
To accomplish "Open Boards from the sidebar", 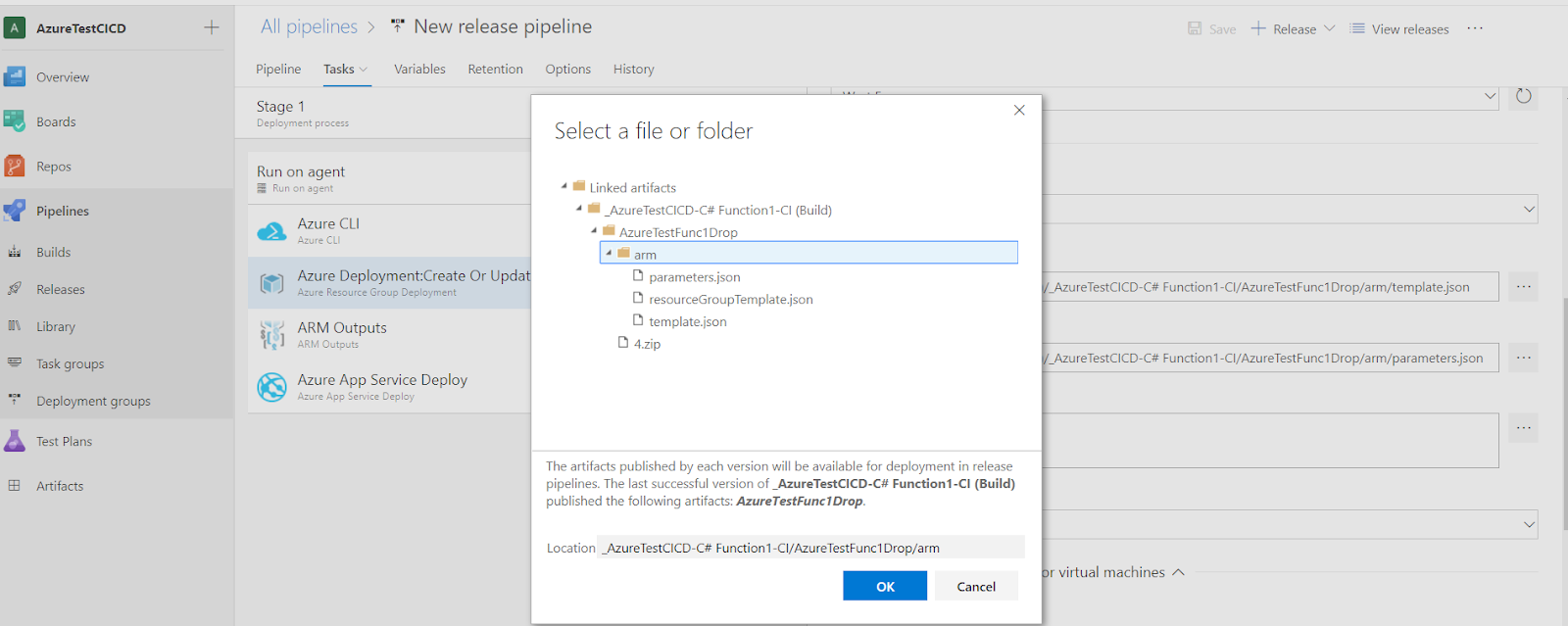I will tap(56, 122).
